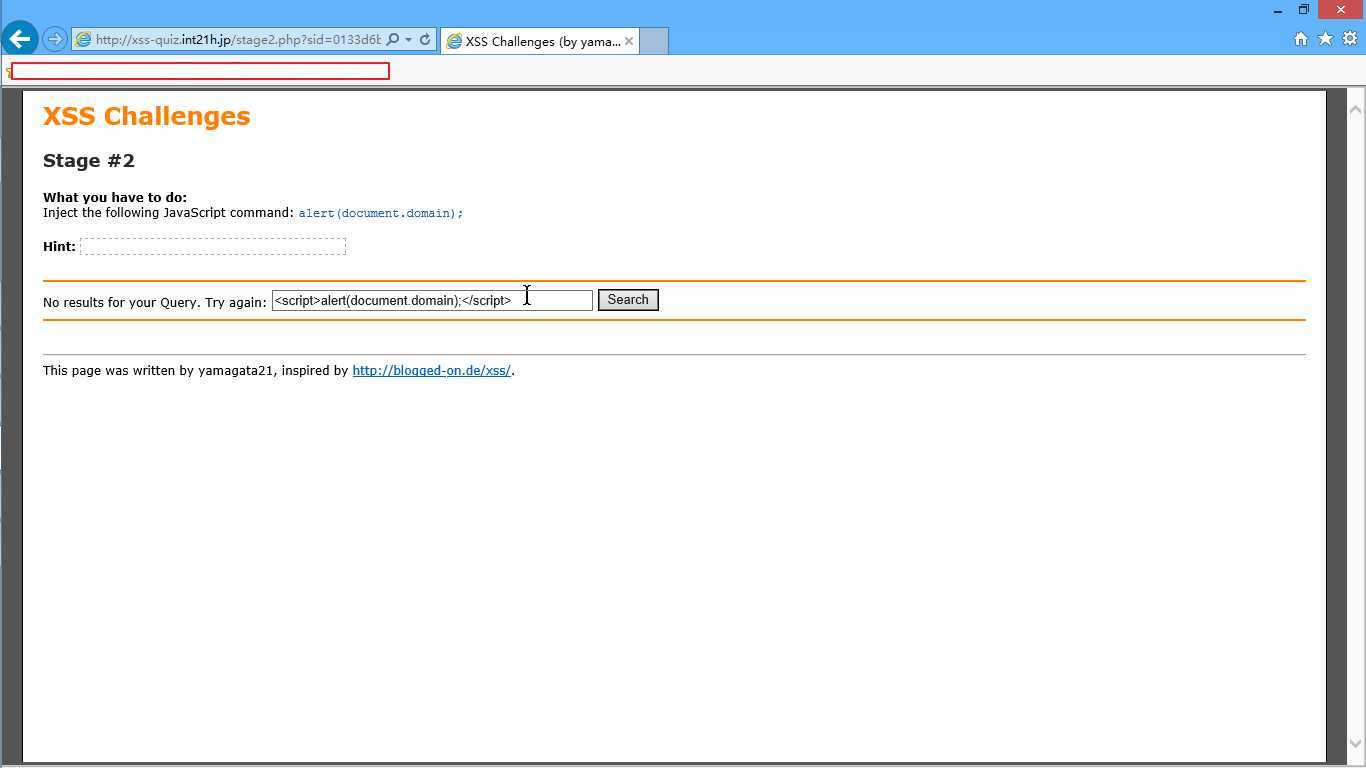Click the page scrollbar up arrow
This screenshot has height=768, width=1366.
(1356, 108)
